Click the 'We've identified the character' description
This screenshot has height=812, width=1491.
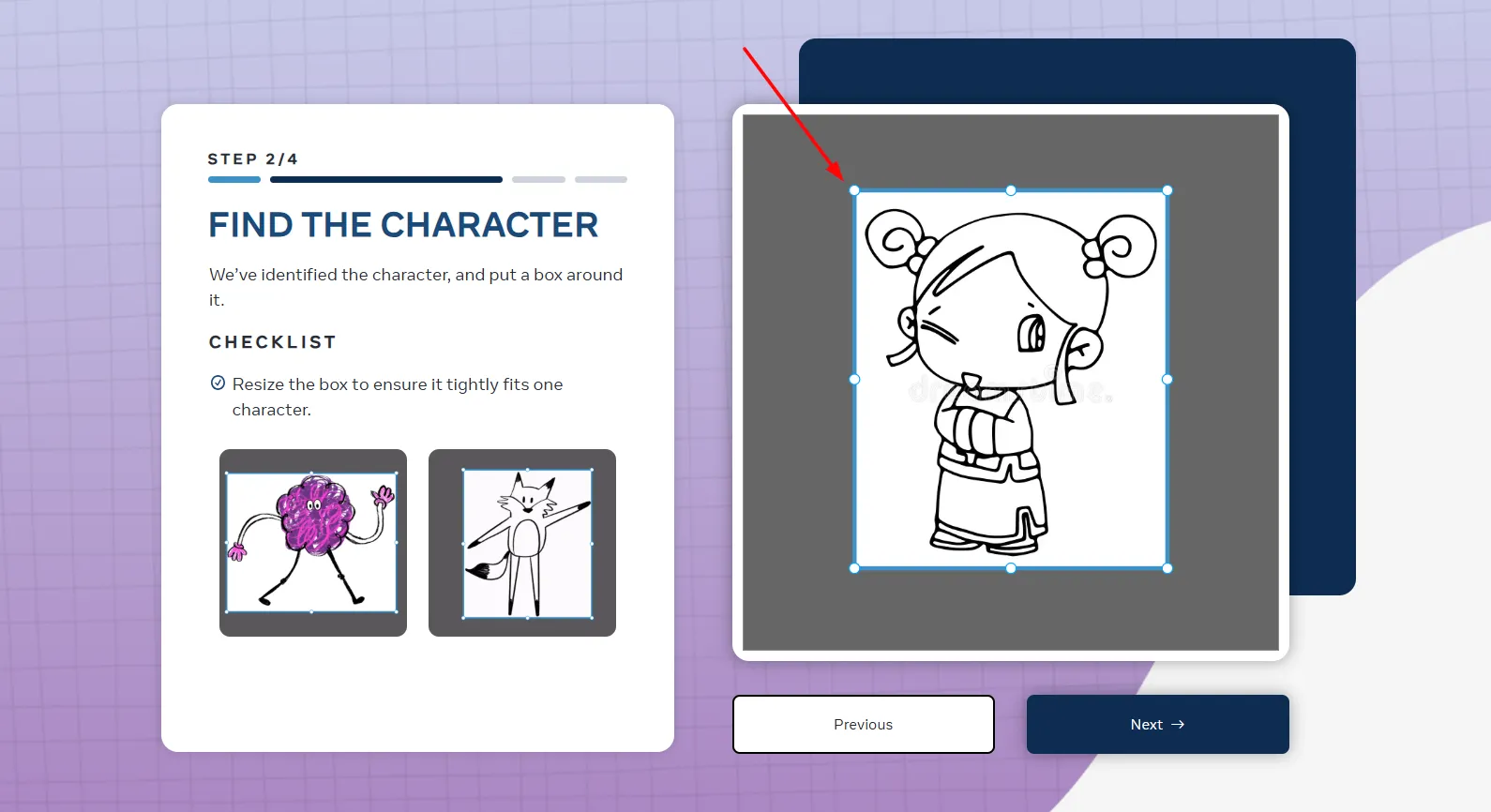[x=415, y=287]
